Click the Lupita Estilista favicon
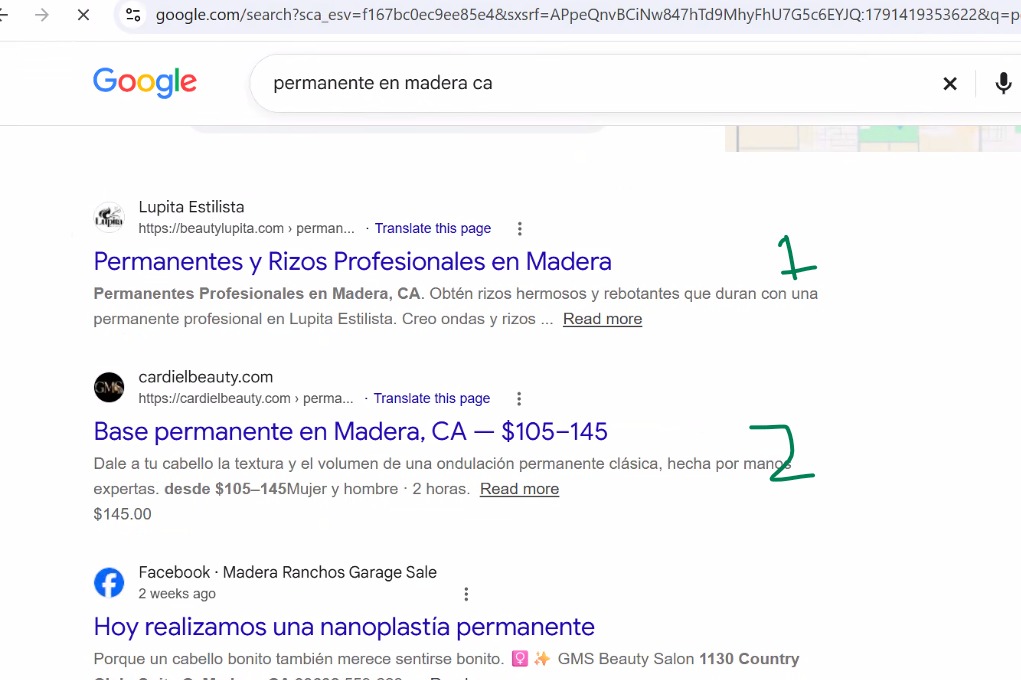1021x680 pixels. pyautogui.click(x=109, y=218)
